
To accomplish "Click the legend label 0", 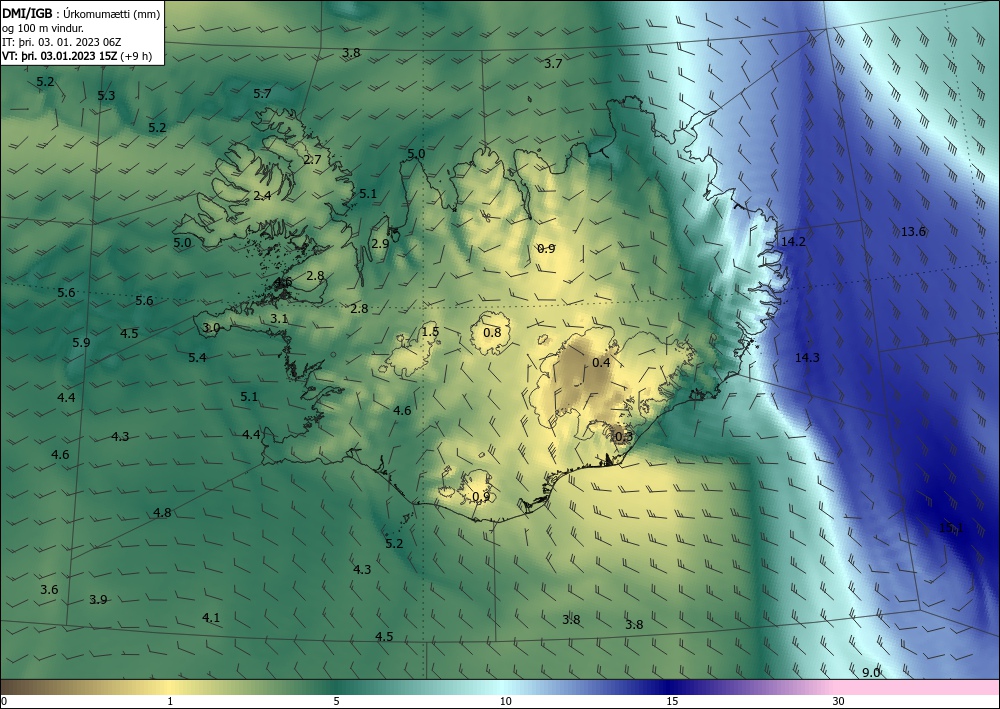I will pyautogui.click(x=4, y=702).
